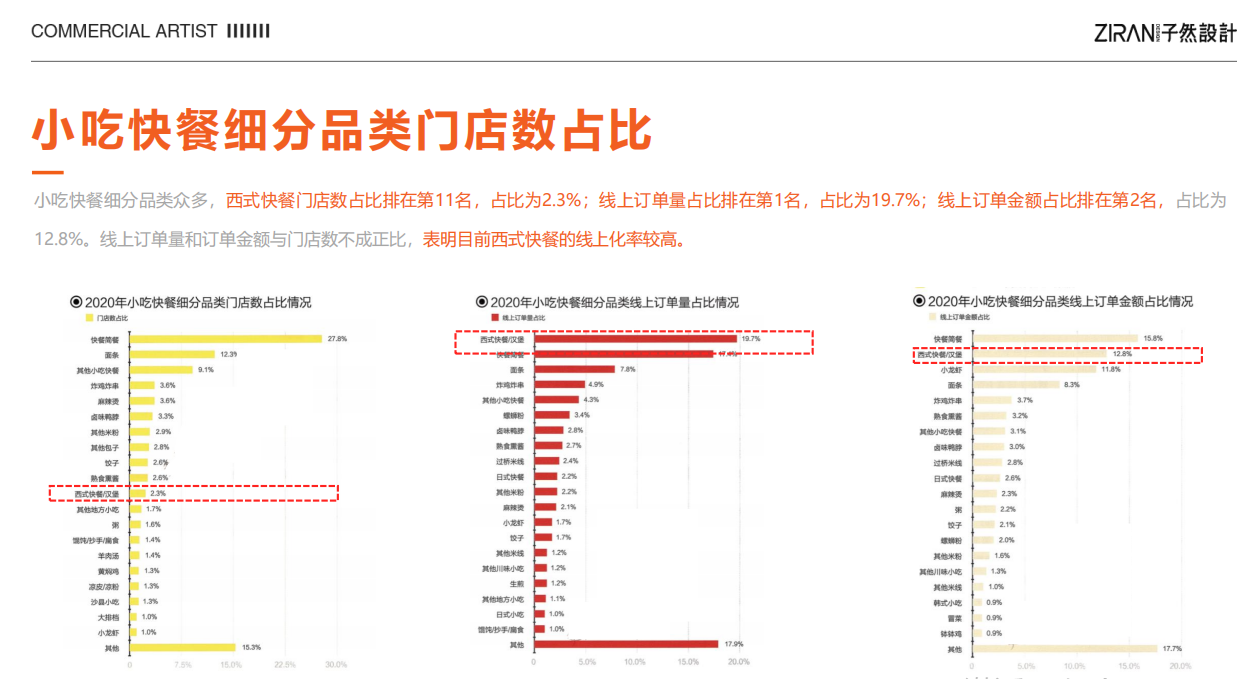Screen dimensions: 1254x679
Task: Click the bullet icon before 门店数占比情况 chart title
Action: pos(75,301)
